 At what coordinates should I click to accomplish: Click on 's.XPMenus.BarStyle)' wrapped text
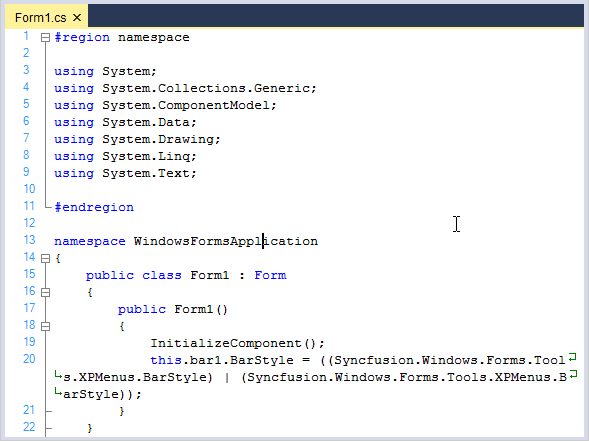(x=138, y=377)
